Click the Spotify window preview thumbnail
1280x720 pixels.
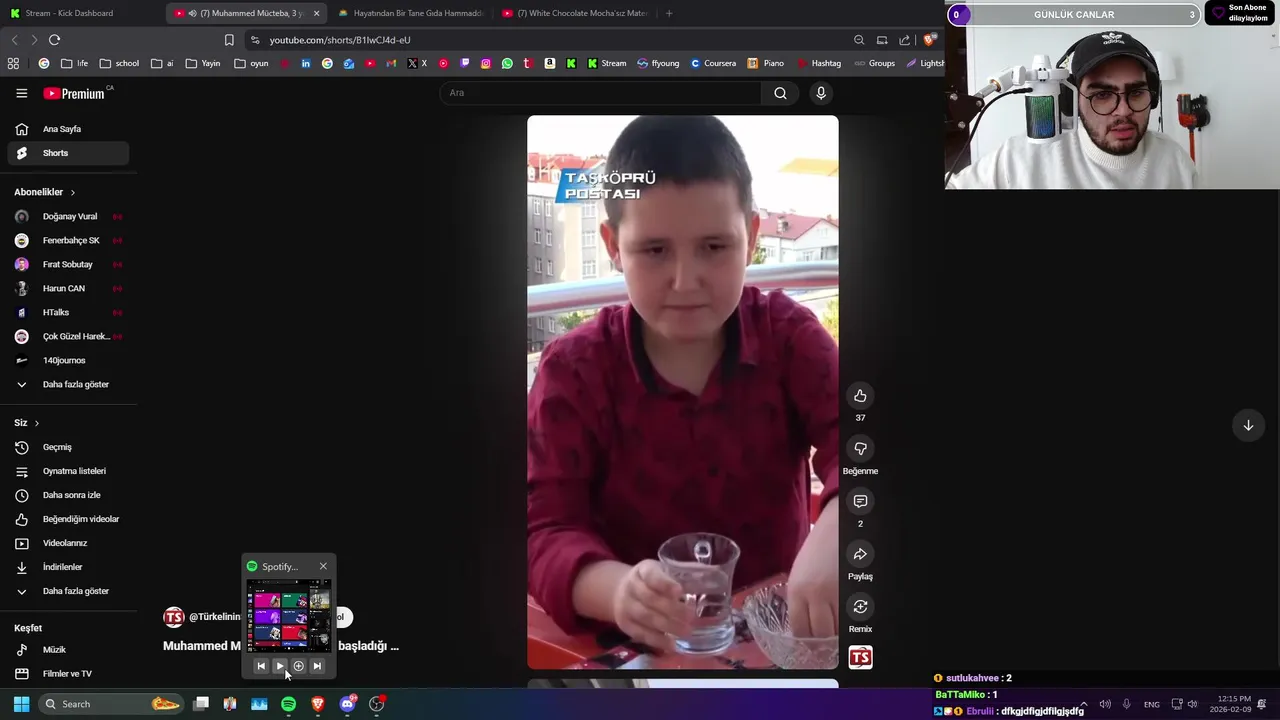pos(289,617)
